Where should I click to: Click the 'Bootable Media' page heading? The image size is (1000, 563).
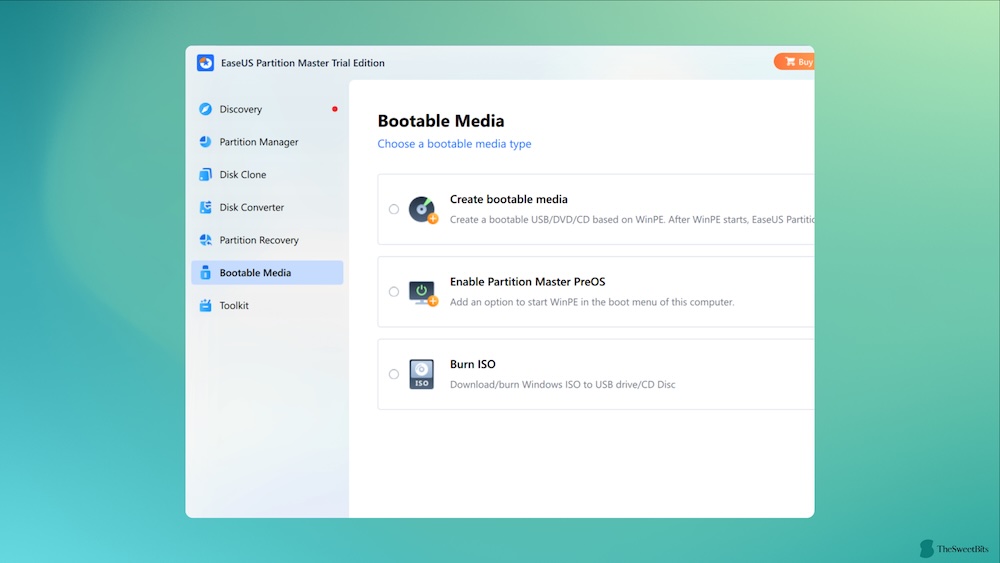coord(441,121)
